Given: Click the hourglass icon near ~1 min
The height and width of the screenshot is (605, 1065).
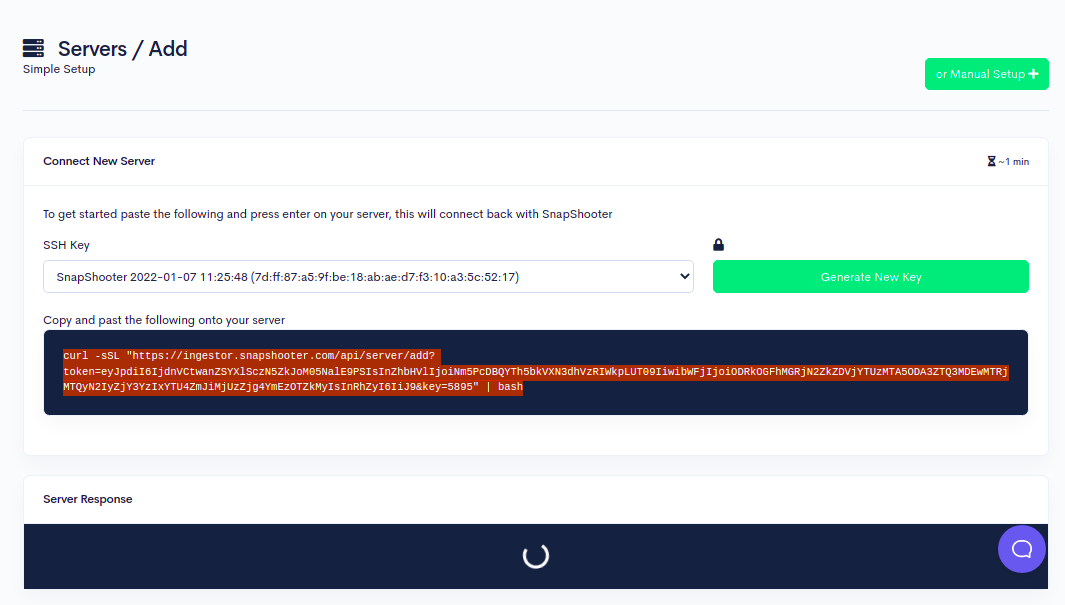Looking at the screenshot, I should pos(991,161).
